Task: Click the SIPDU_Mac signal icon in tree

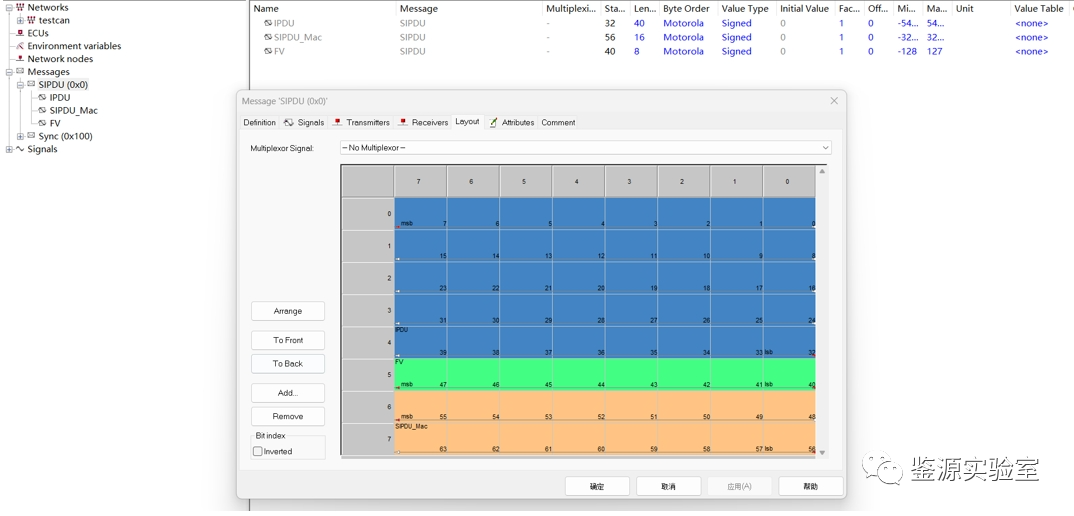Action: [42, 111]
